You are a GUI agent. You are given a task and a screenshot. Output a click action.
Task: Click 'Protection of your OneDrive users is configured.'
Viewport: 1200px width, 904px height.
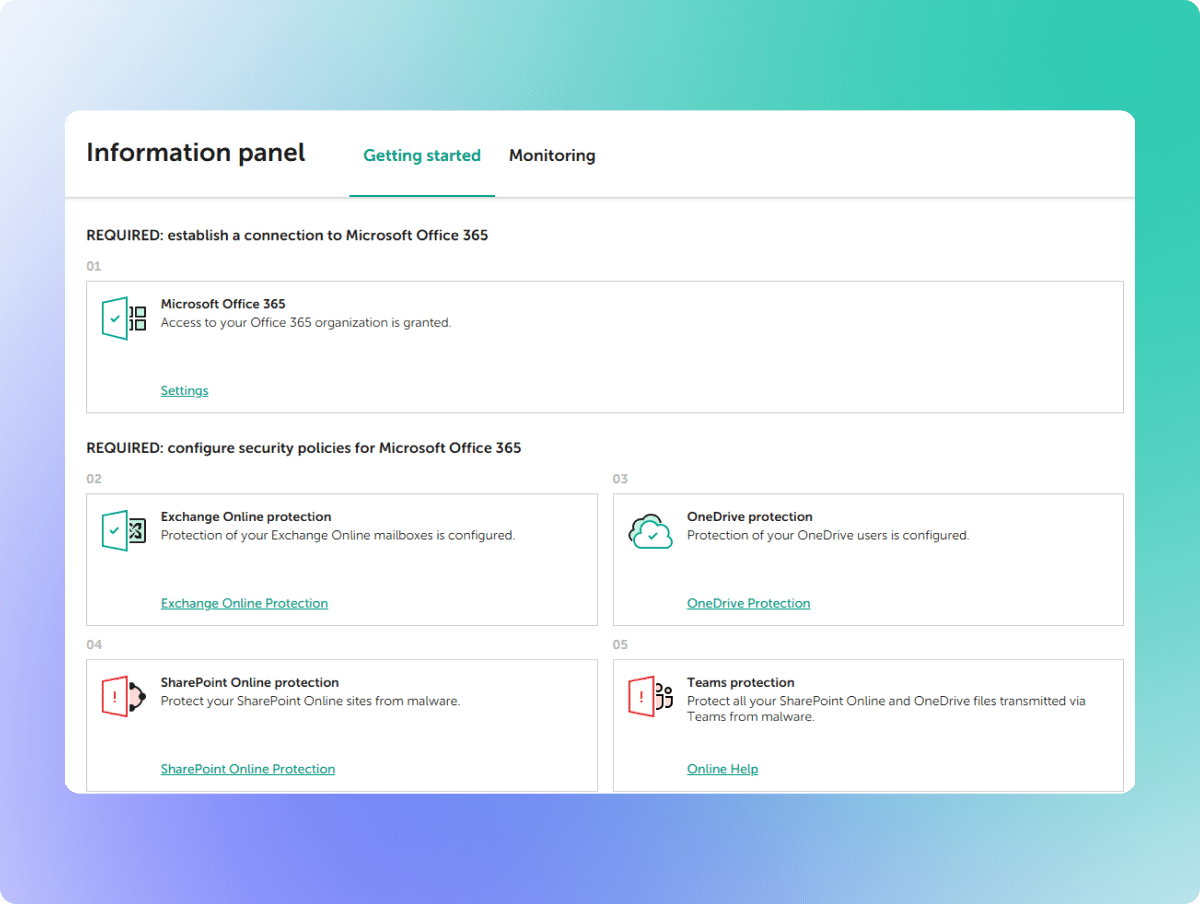click(828, 535)
